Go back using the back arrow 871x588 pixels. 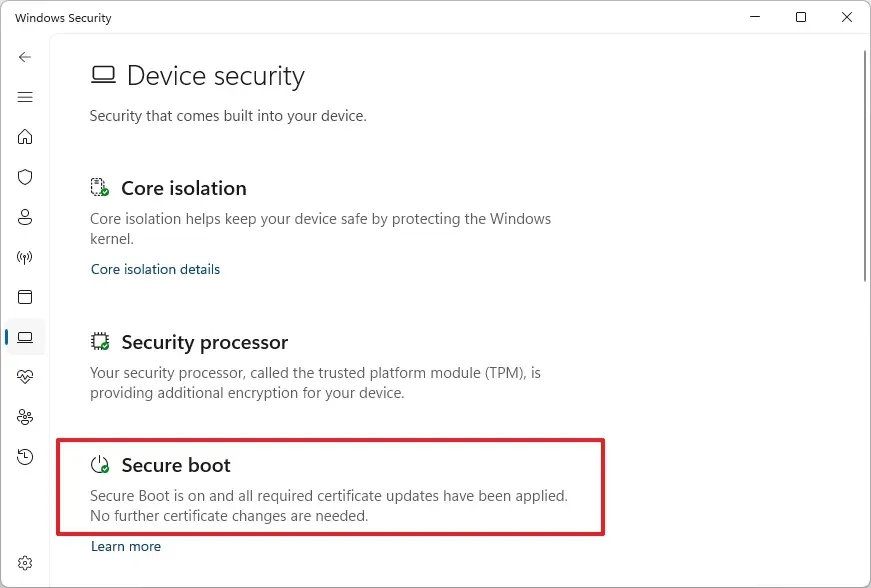pyautogui.click(x=24, y=57)
